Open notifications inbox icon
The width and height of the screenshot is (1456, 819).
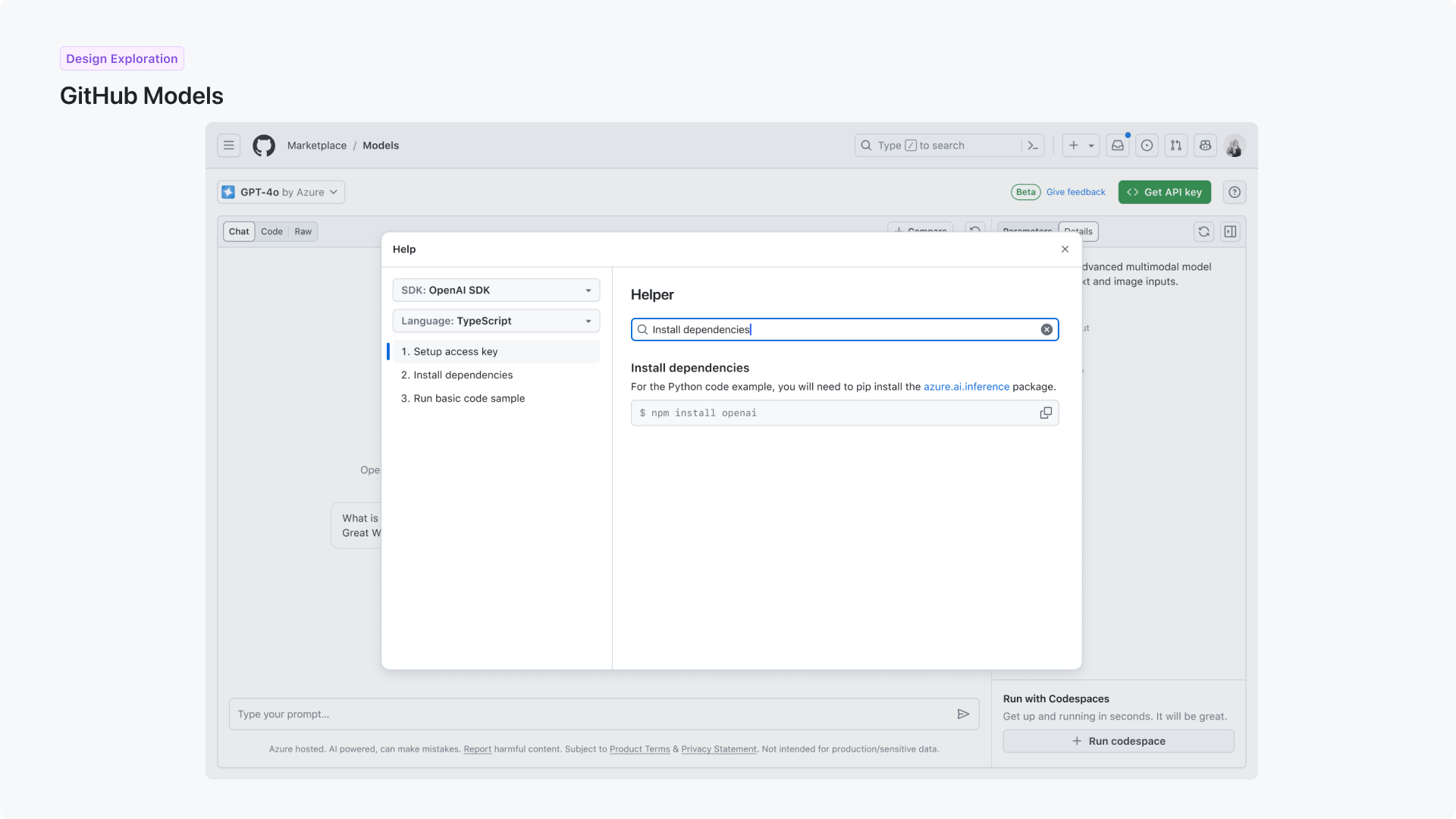click(1117, 146)
